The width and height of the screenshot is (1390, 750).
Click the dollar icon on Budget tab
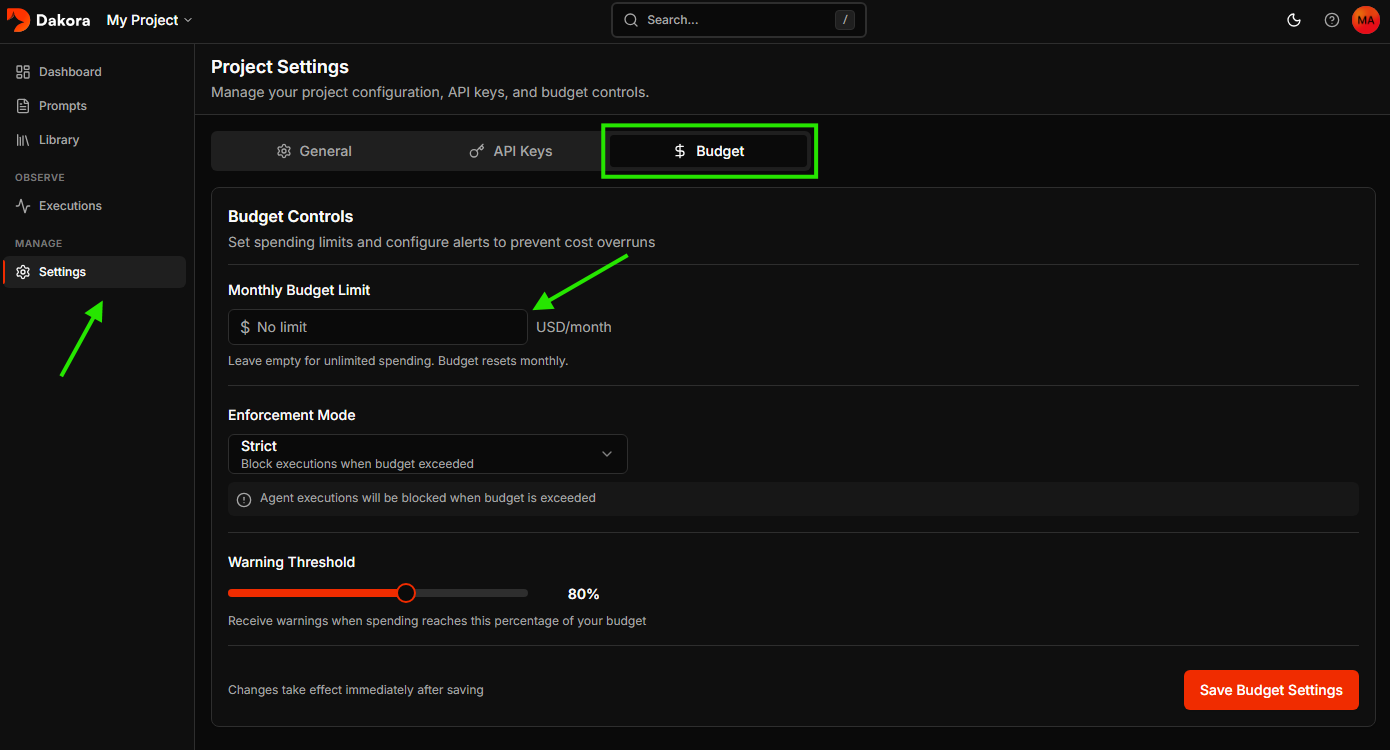[680, 151]
